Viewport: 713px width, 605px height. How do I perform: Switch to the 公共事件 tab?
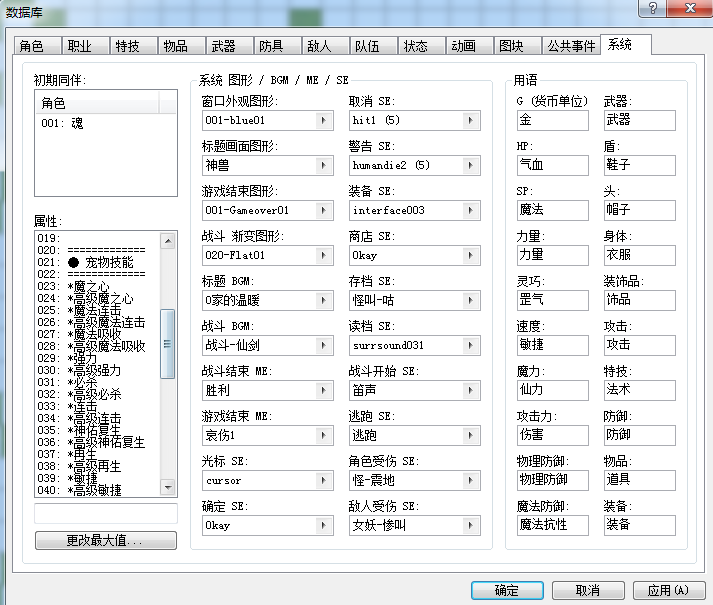pos(571,46)
